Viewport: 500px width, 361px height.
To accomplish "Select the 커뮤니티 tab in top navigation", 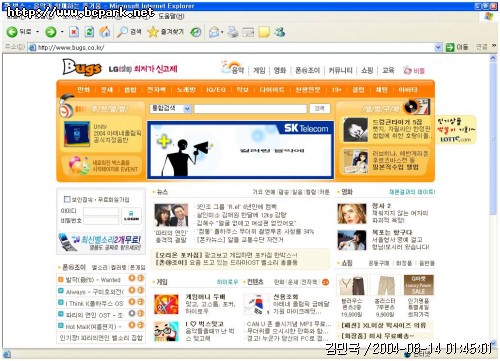I will pos(340,70).
